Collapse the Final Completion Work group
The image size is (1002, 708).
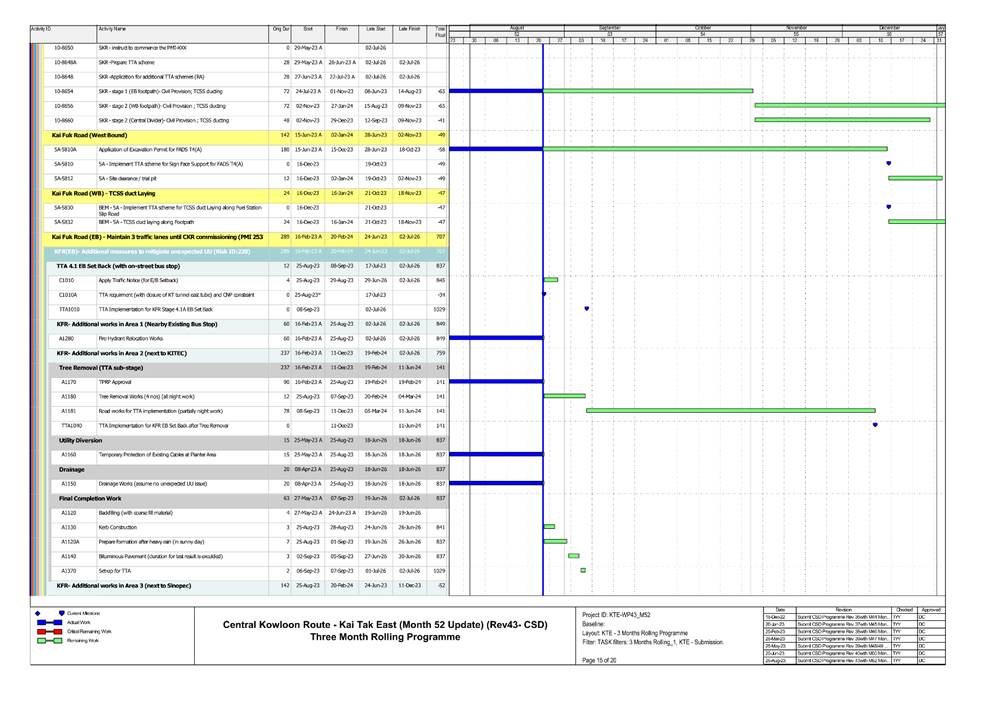(90, 497)
